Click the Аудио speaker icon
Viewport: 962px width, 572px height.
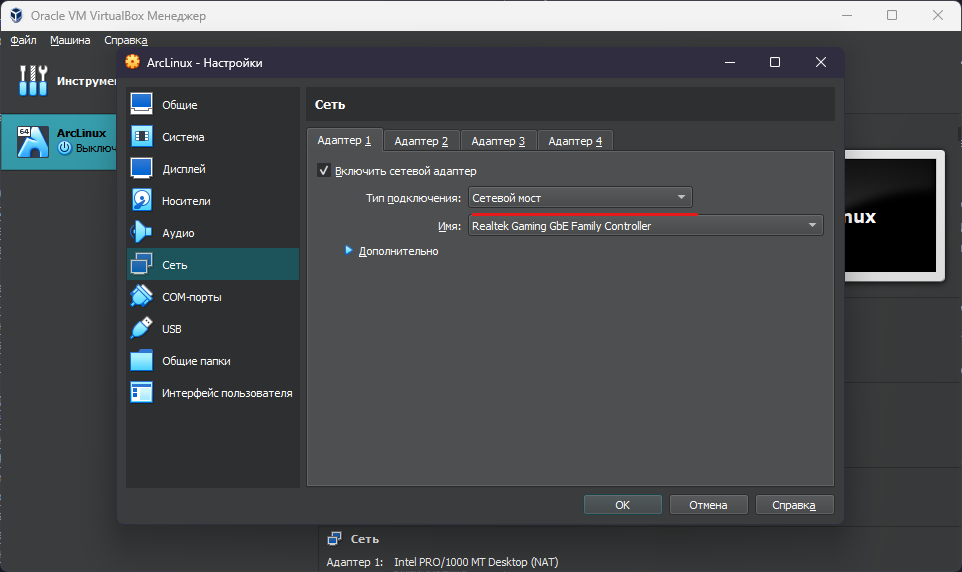tap(141, 232)
